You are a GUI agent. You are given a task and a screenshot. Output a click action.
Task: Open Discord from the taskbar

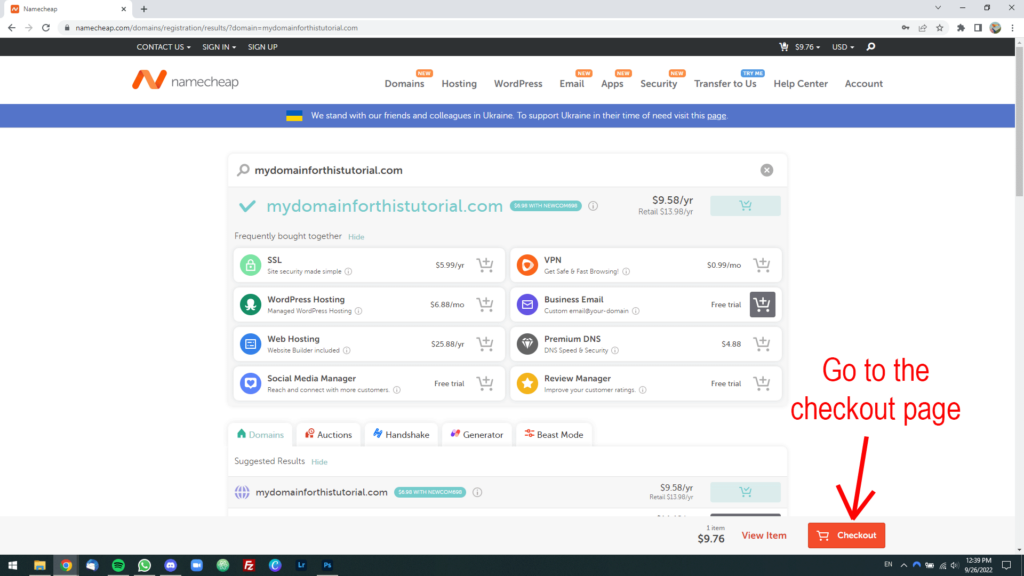[170, 566]
